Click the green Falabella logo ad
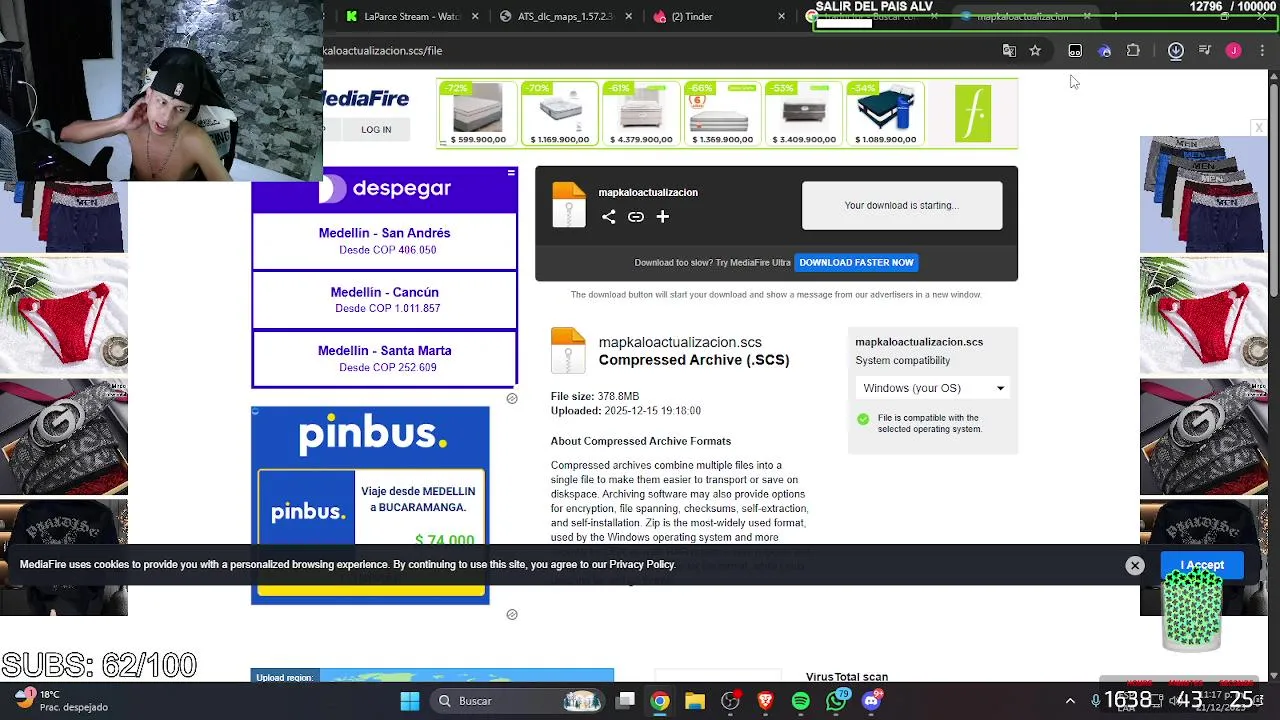Viewport: 1280px width, 720px height. [x=973, y=113]
